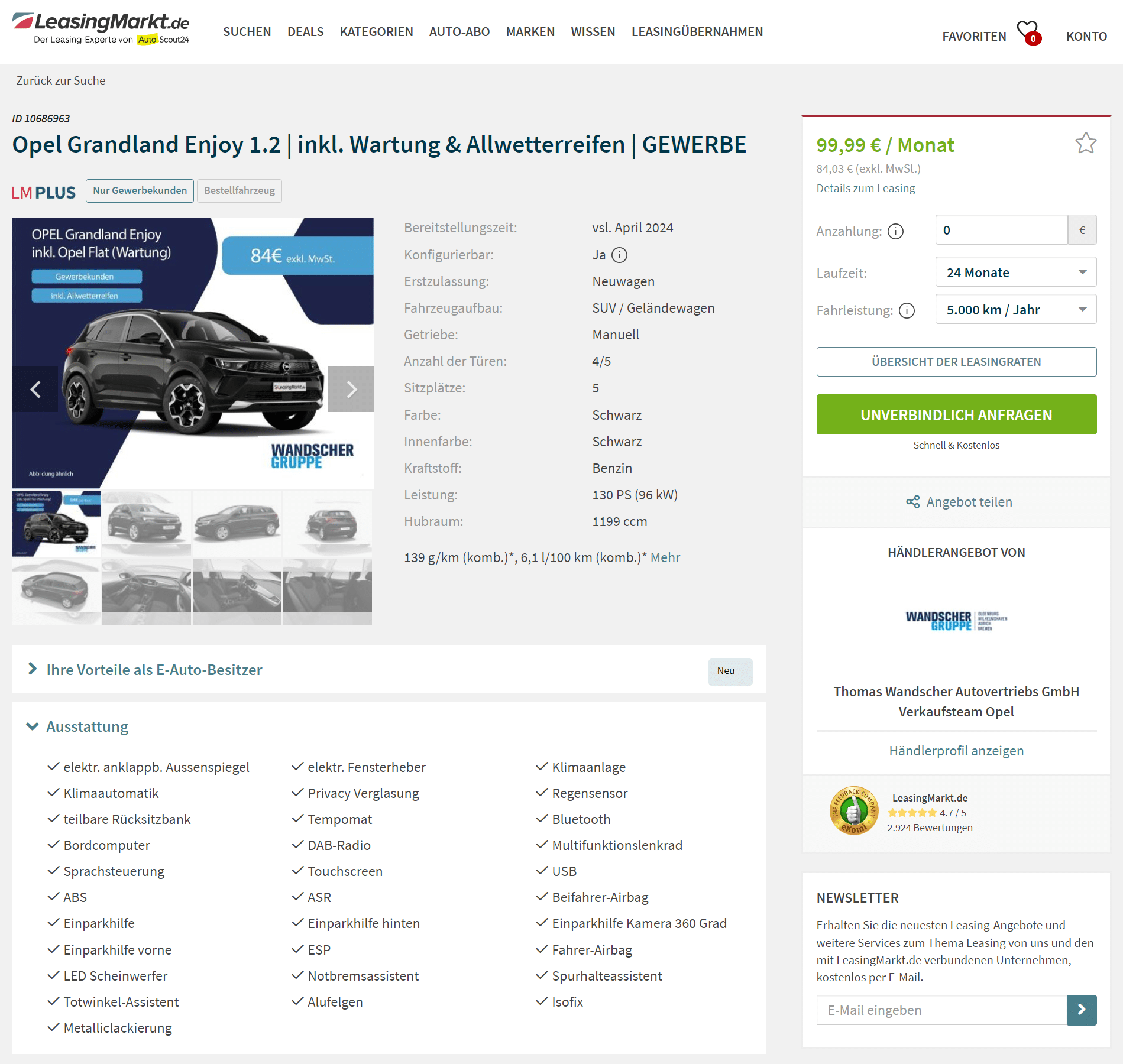Click the Nur Gewerbekunden tag
The width and height of the screenshot is (1123, 1064).
(140, 190)
